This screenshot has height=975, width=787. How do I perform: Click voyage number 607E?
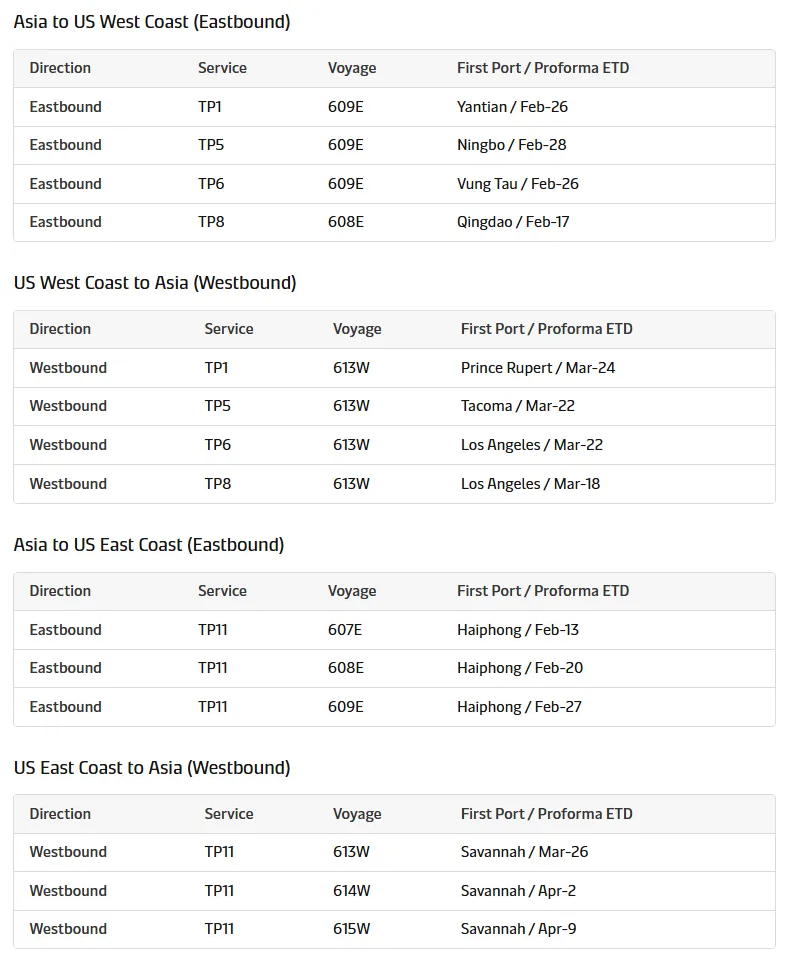point(345,630)
